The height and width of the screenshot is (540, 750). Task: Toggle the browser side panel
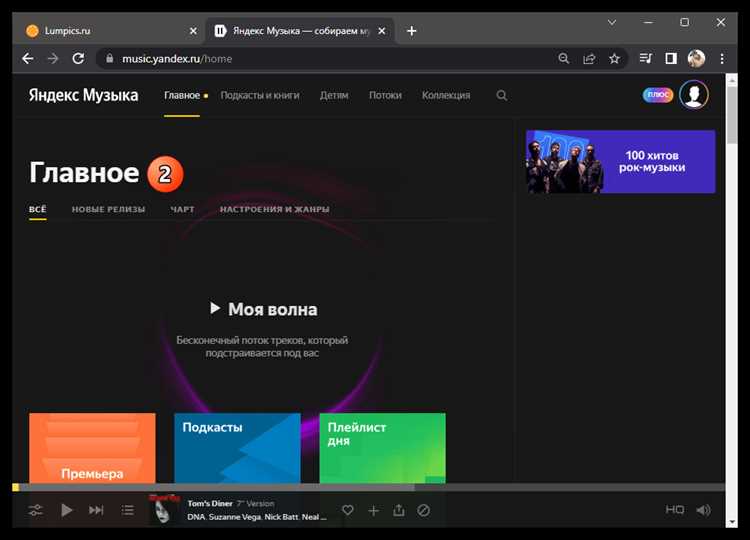click(671, 59)
